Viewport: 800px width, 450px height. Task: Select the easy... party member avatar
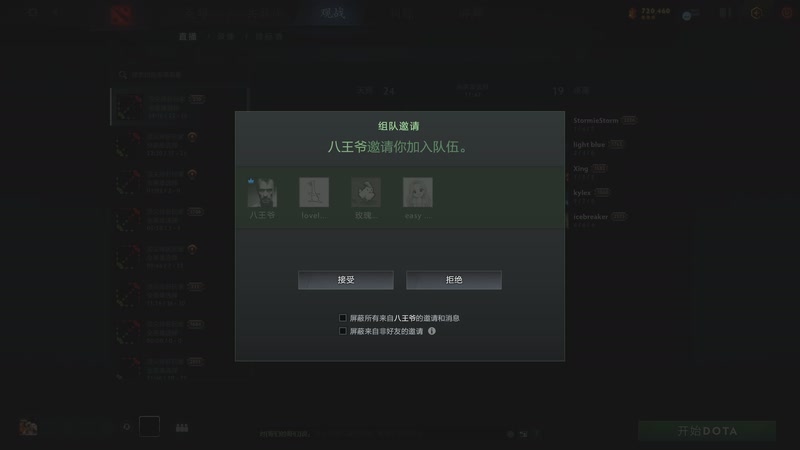tap(418, 192)
